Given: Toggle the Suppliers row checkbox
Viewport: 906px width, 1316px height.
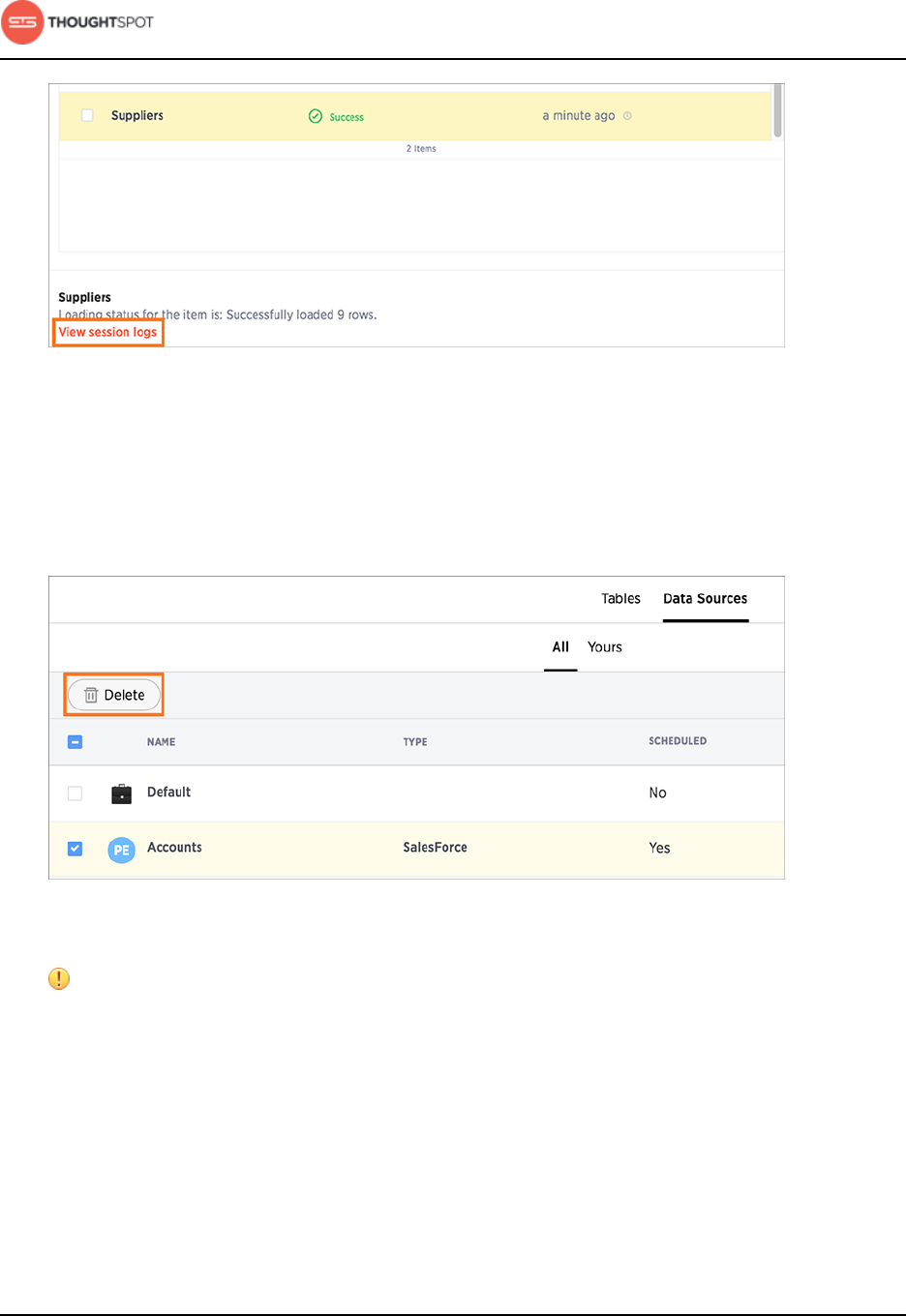Looking at the screenshot, I should tap(87, 115).
